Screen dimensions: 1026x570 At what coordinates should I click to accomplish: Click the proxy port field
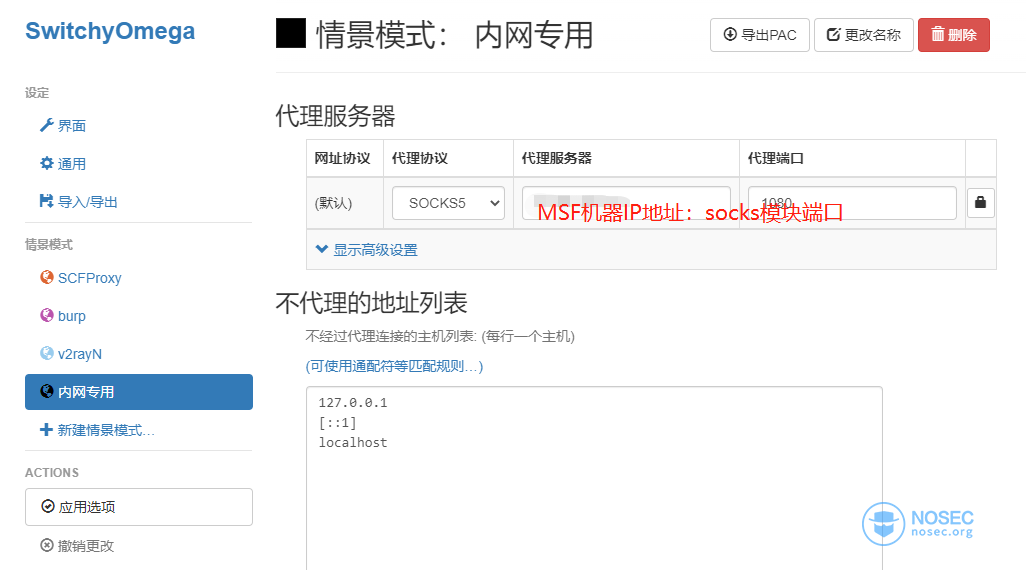click(852, 203)
